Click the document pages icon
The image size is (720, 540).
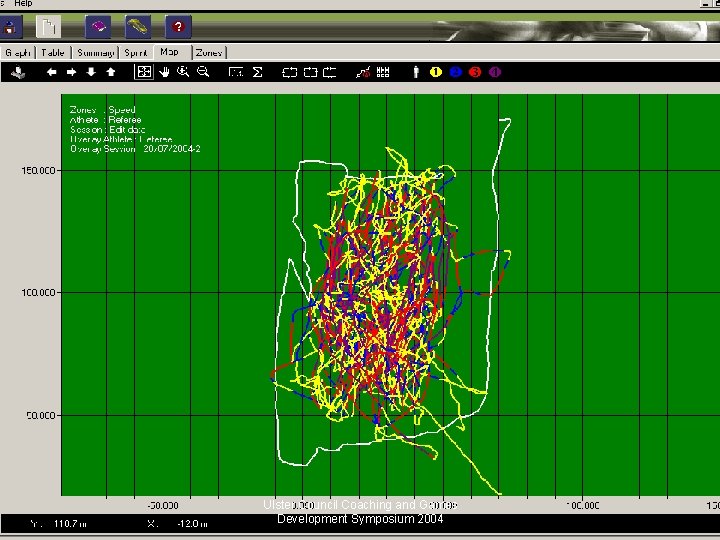coord(49,27)
